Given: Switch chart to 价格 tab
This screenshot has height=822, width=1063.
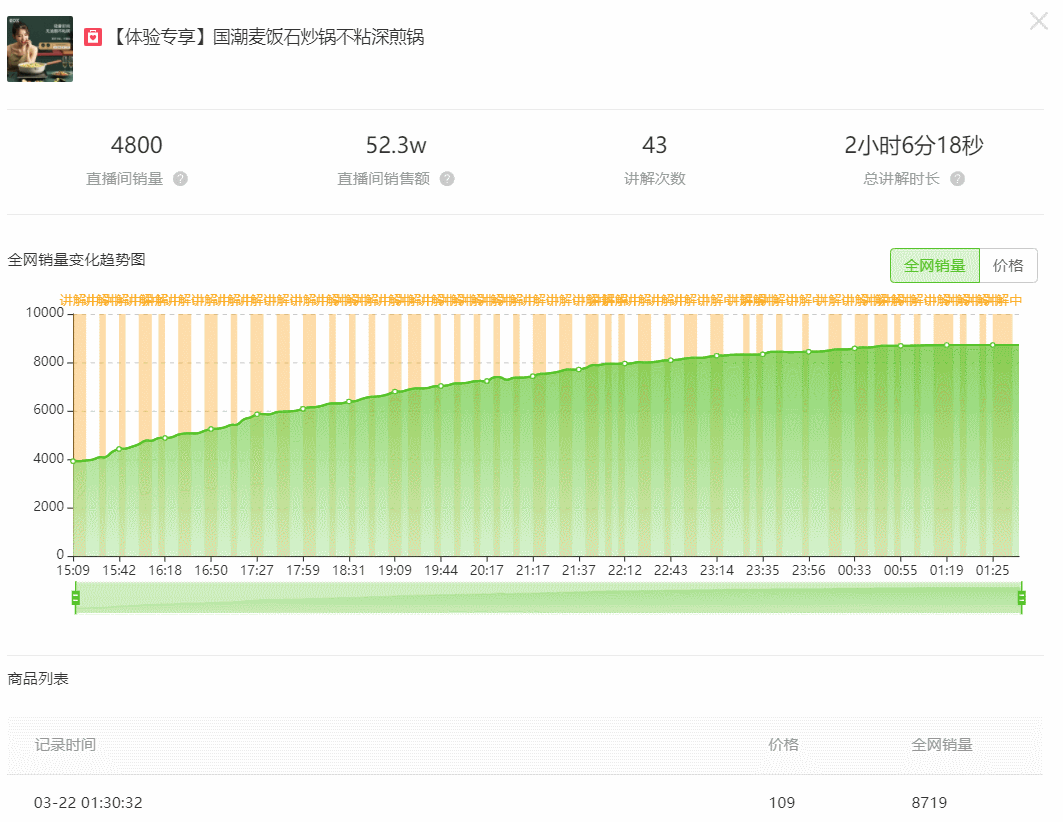Looking at the screenshot, I should 1008,266.
